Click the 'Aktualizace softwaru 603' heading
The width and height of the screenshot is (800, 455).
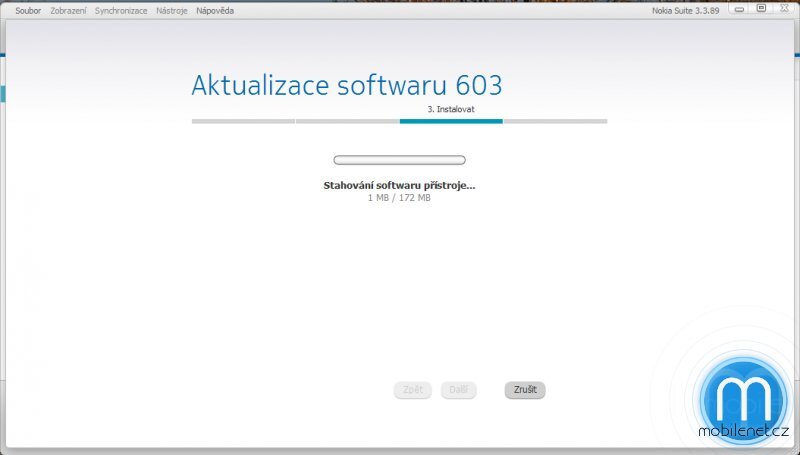point(347,84)
